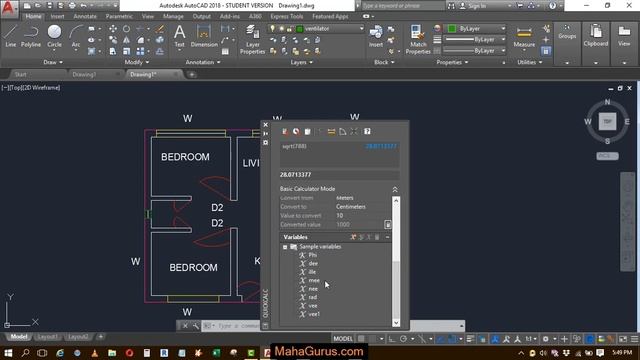Return converted value to calculator input
The width and height of the screenshot is (640, 360).
387,224
